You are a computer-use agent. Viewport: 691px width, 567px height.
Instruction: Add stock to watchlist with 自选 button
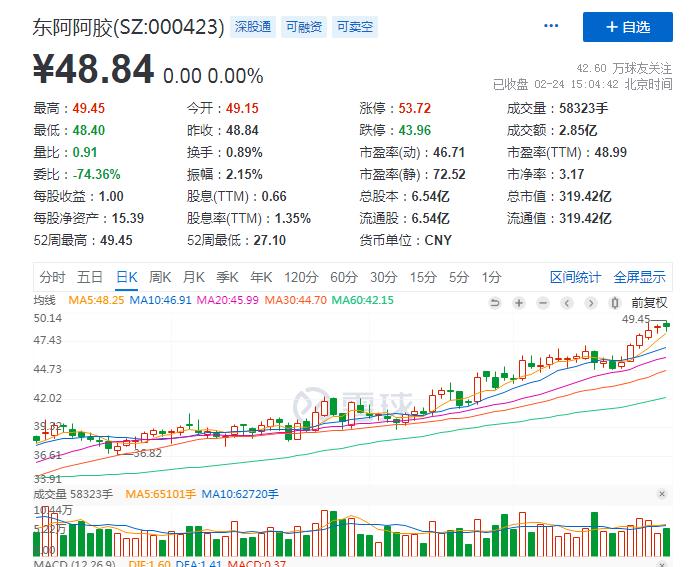pyautogui.click(x=628, y=27)
